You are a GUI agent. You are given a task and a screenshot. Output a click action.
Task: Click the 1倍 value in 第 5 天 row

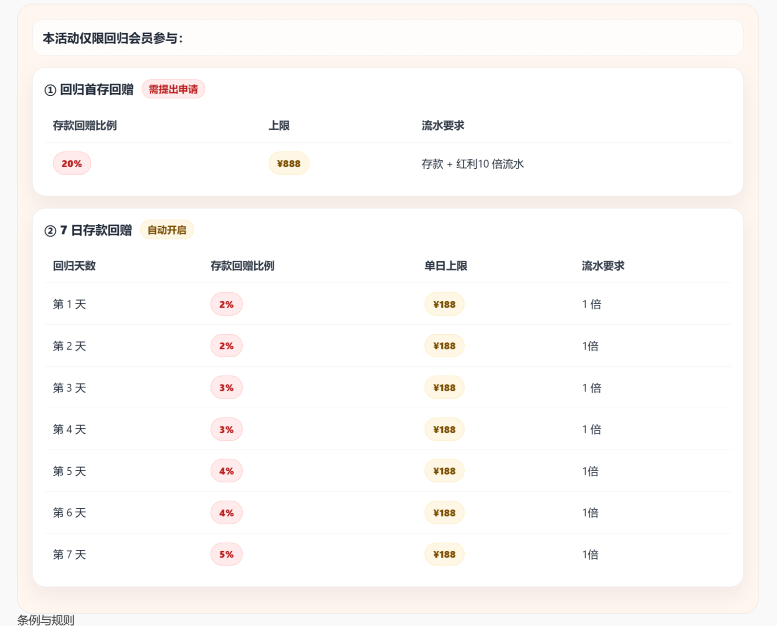pyautogui.click(x=590, y=471)
